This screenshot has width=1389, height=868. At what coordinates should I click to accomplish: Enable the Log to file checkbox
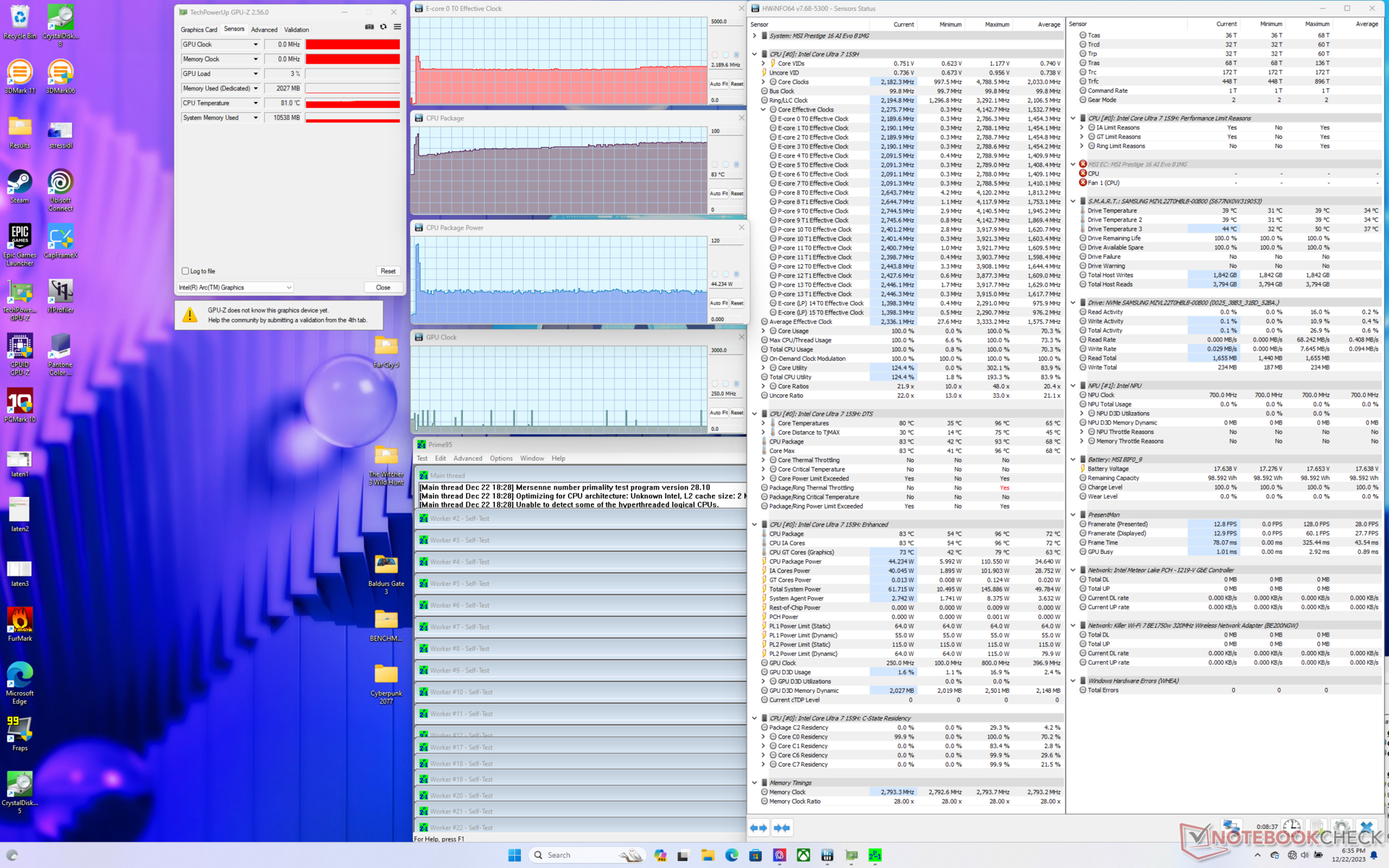[x=185, y=271]
